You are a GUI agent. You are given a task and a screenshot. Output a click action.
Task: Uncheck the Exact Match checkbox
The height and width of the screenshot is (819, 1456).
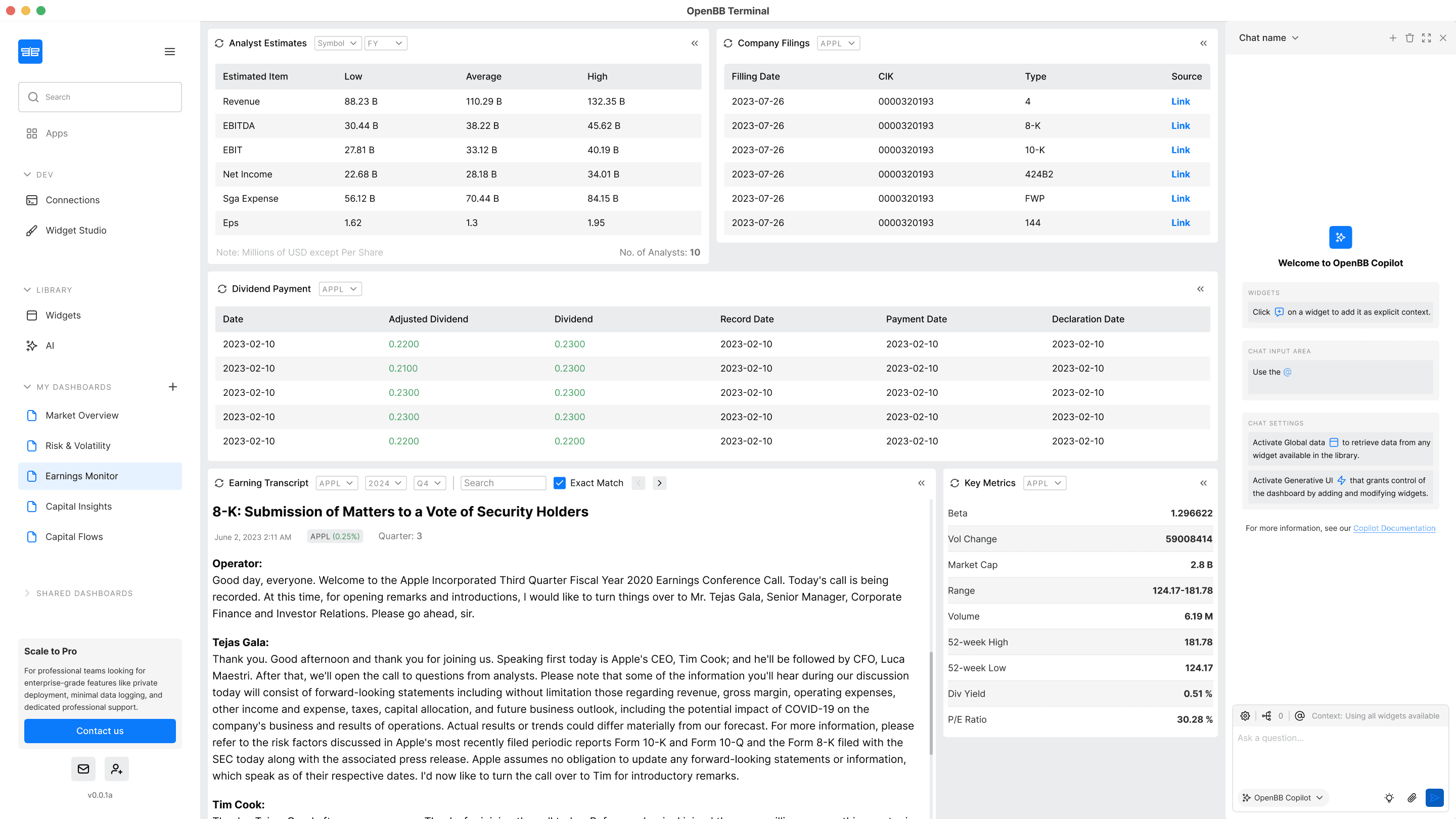(x=560, y=483)
